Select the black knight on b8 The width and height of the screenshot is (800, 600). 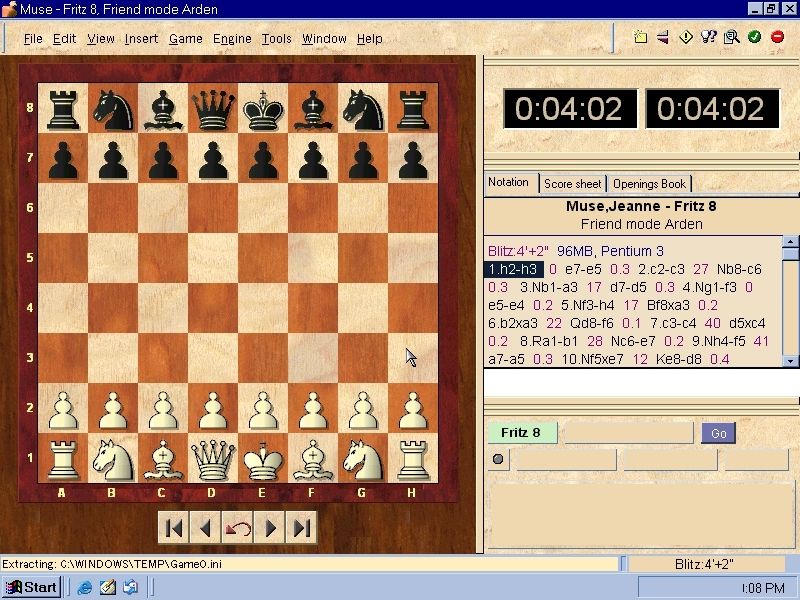pos(113,110)
